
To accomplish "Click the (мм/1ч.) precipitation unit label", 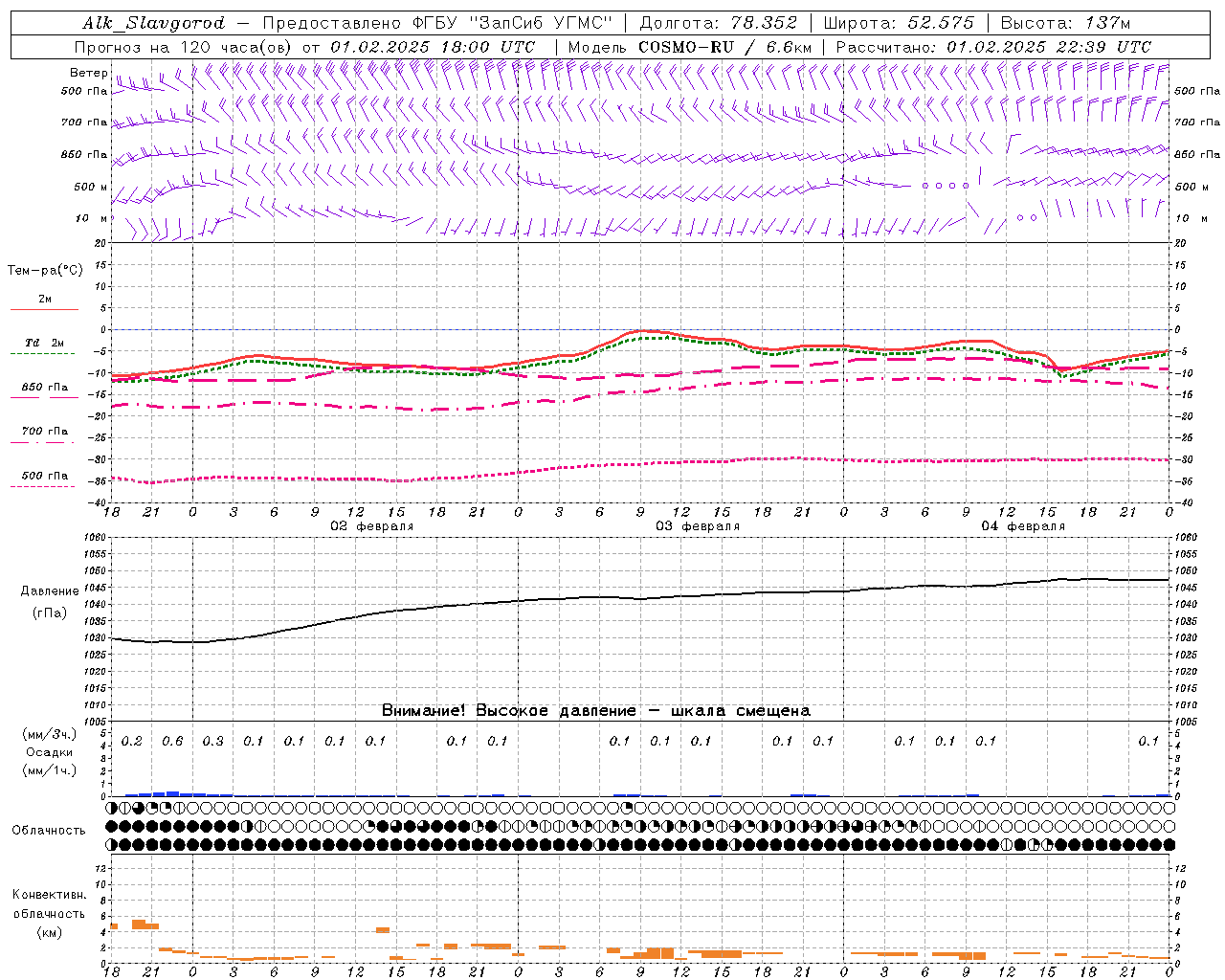I will [x=49, y=770].
